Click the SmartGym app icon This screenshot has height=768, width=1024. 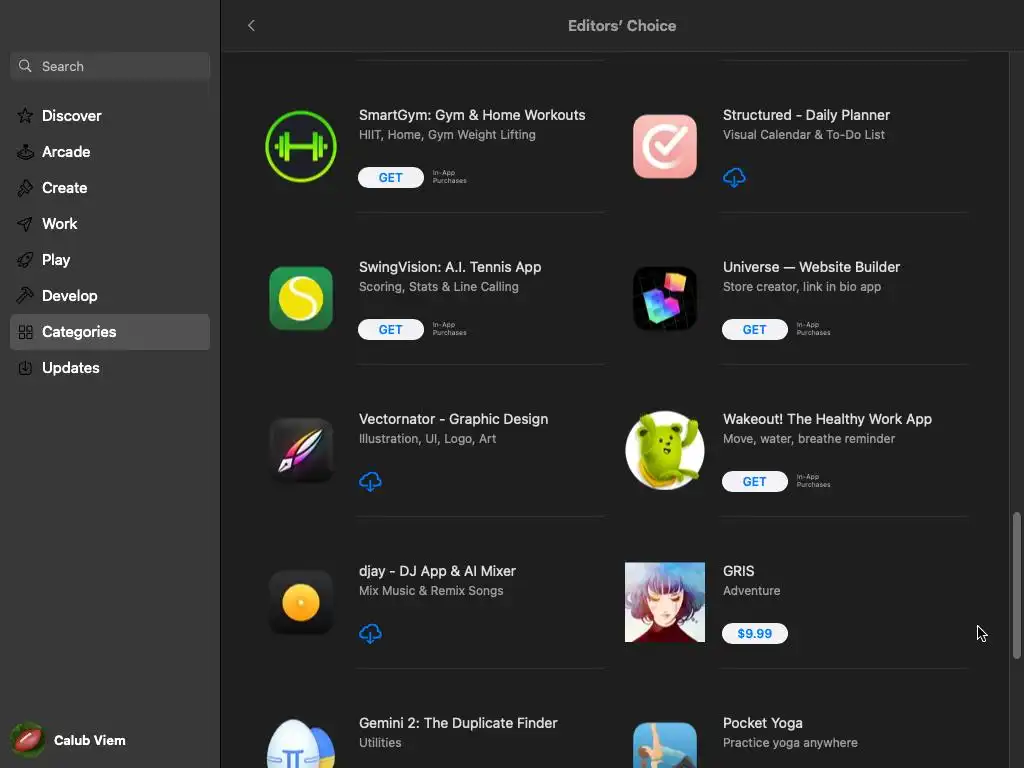(301, 146)
